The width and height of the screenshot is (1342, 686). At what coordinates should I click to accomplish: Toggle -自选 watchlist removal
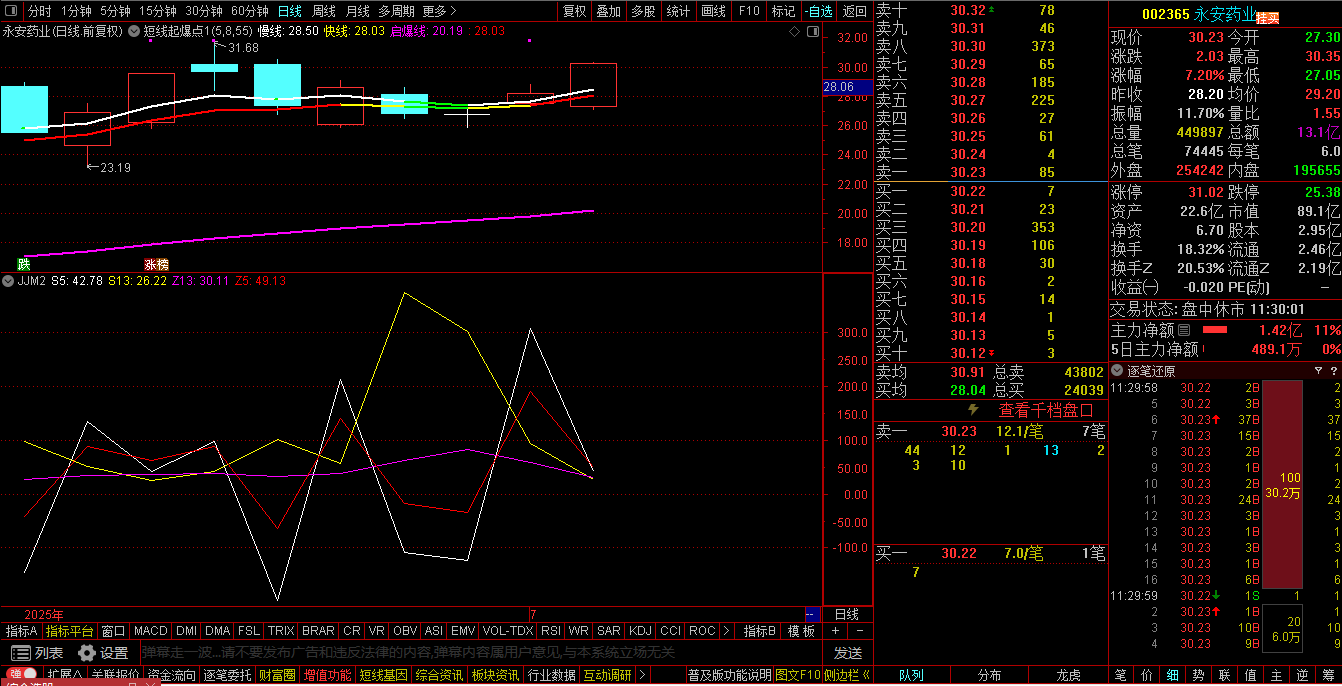818,12
